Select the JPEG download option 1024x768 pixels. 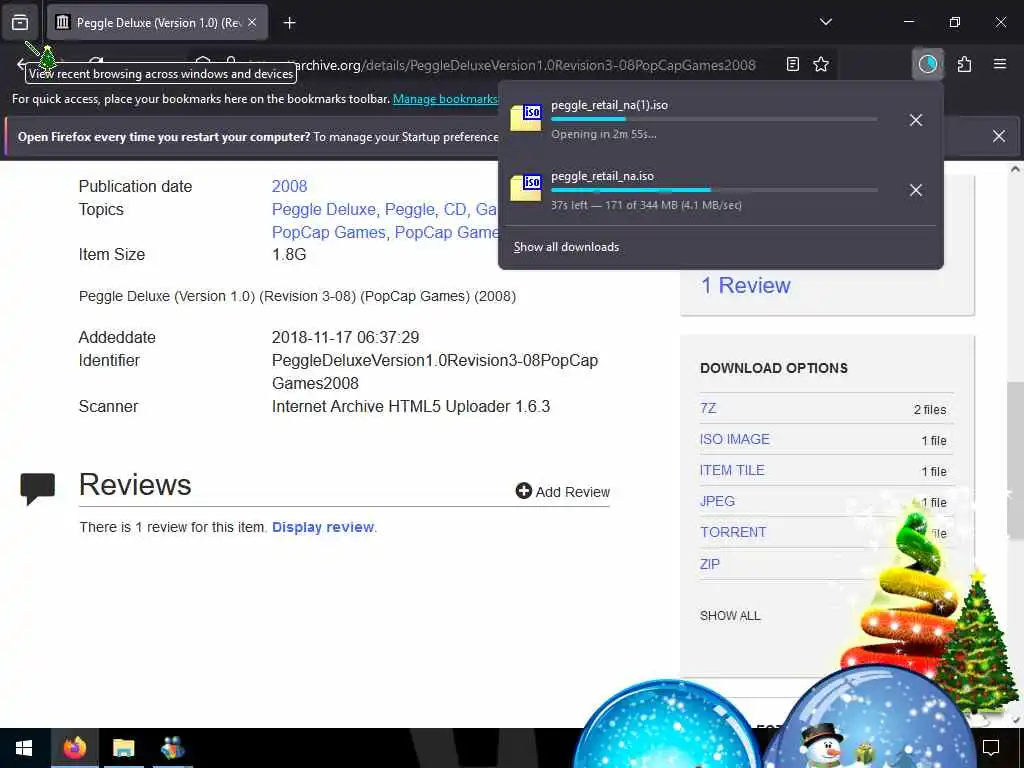pos(717,501)
